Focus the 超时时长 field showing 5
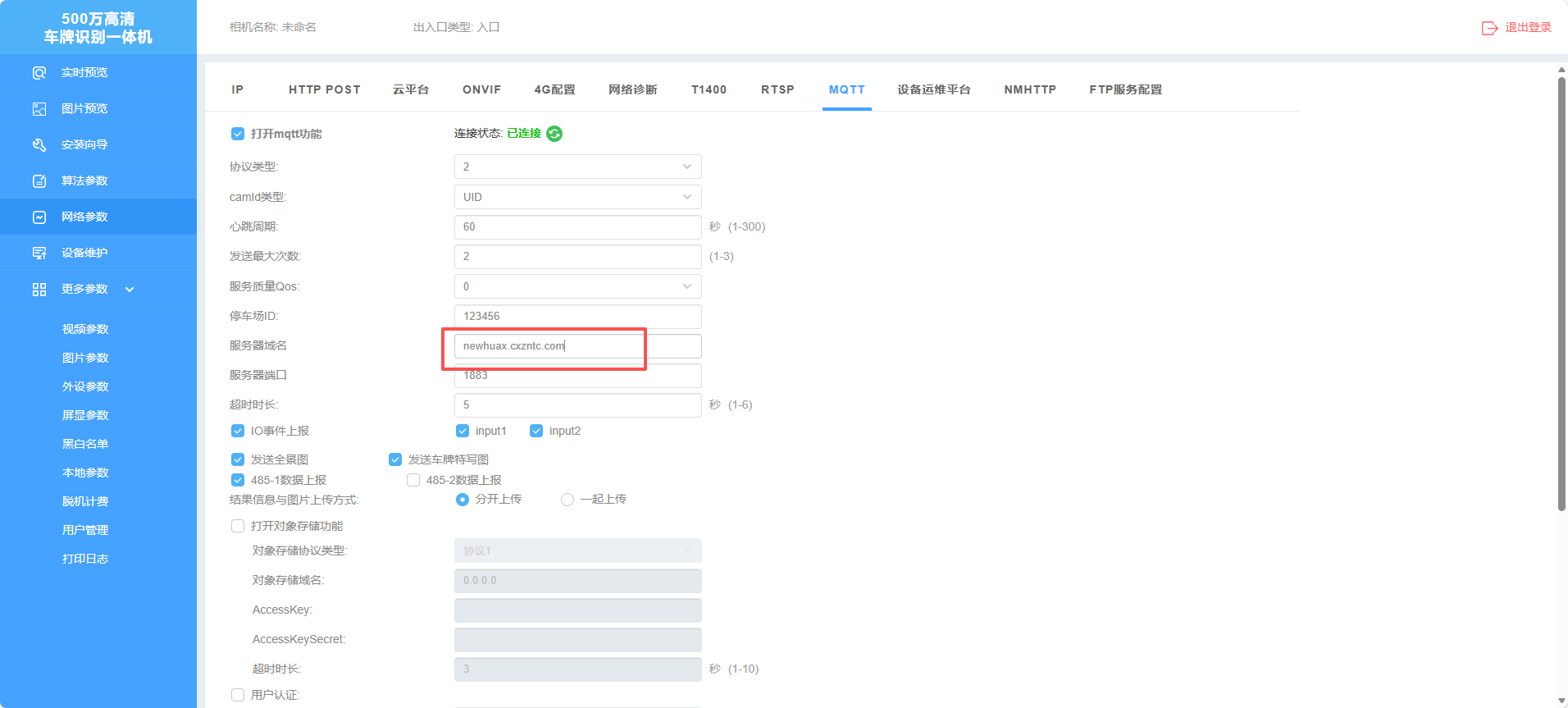The height and width of the screenshot is (708, 1568). pos(578,405)
